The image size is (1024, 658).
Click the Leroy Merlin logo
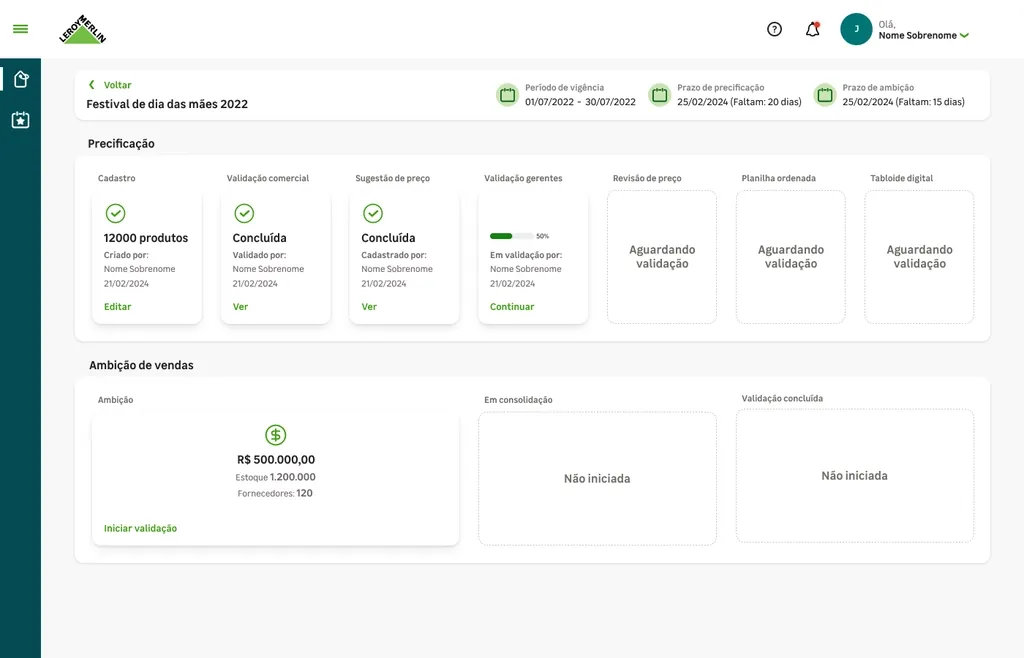(82, 29)
